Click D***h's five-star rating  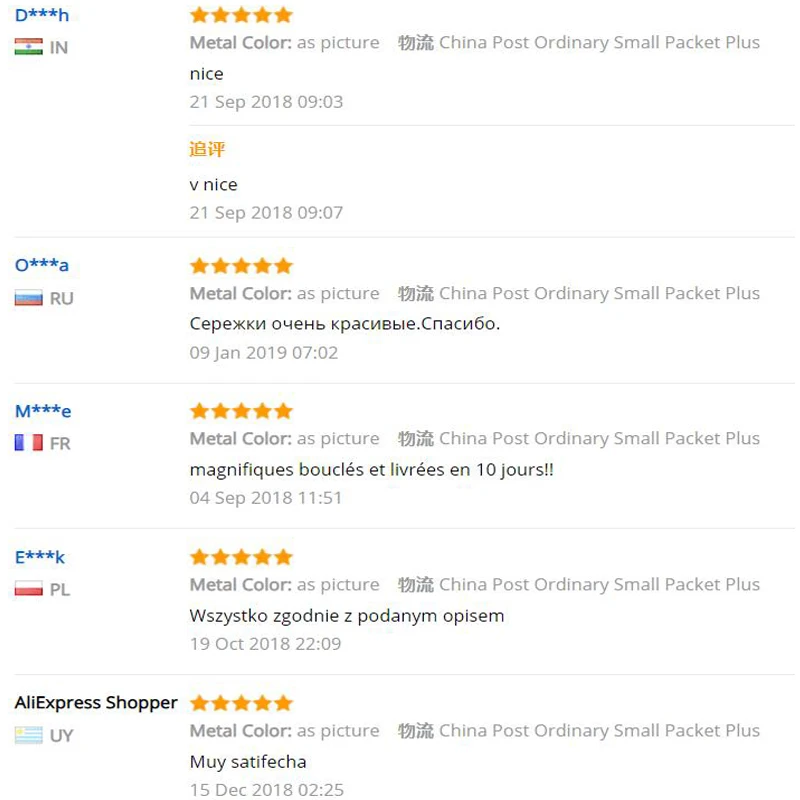241,15
